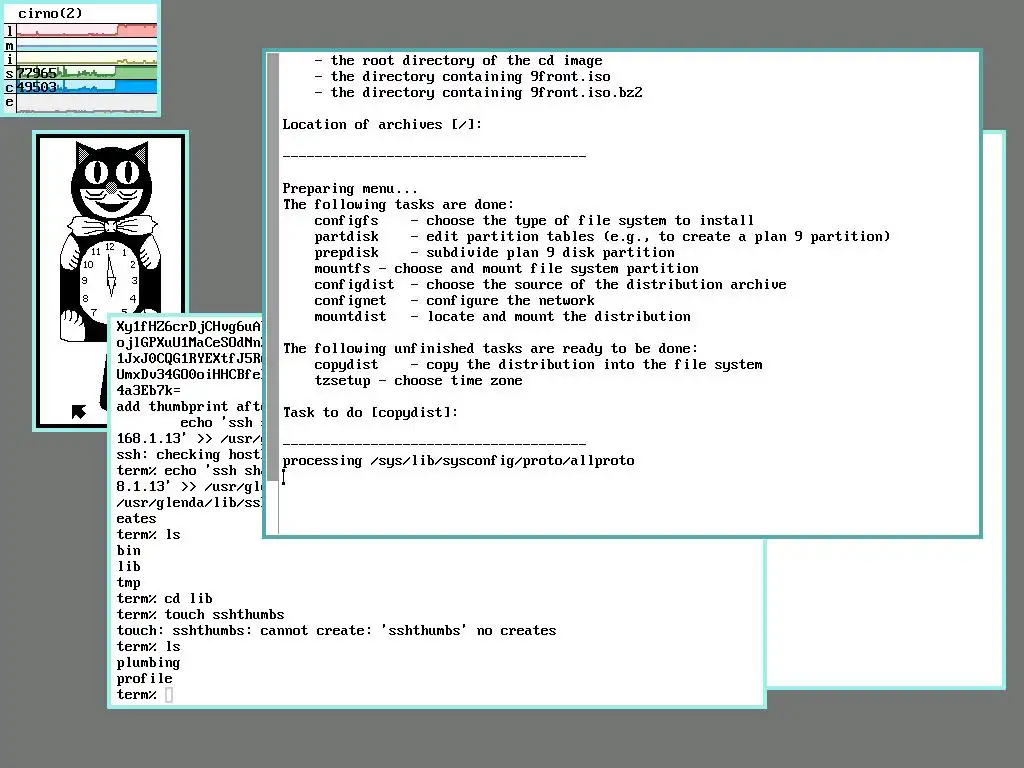
Task: Click the 'mountfs' task line
Action: pos(506,268)
